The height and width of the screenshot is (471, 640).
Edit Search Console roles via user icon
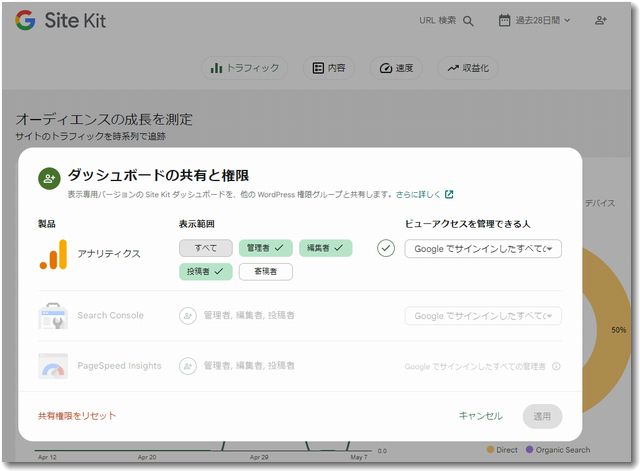tap(188, 315)
